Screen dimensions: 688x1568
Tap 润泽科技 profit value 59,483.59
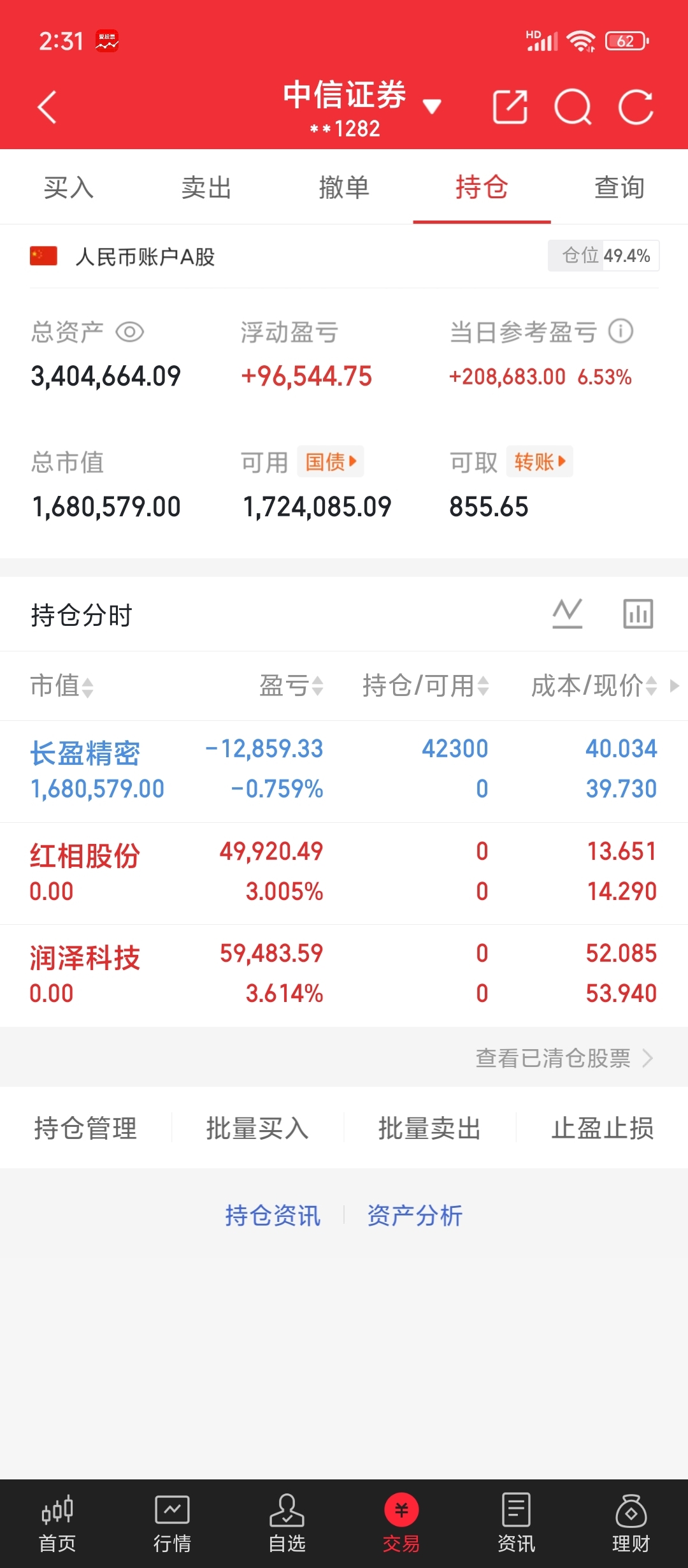[271, 953]
